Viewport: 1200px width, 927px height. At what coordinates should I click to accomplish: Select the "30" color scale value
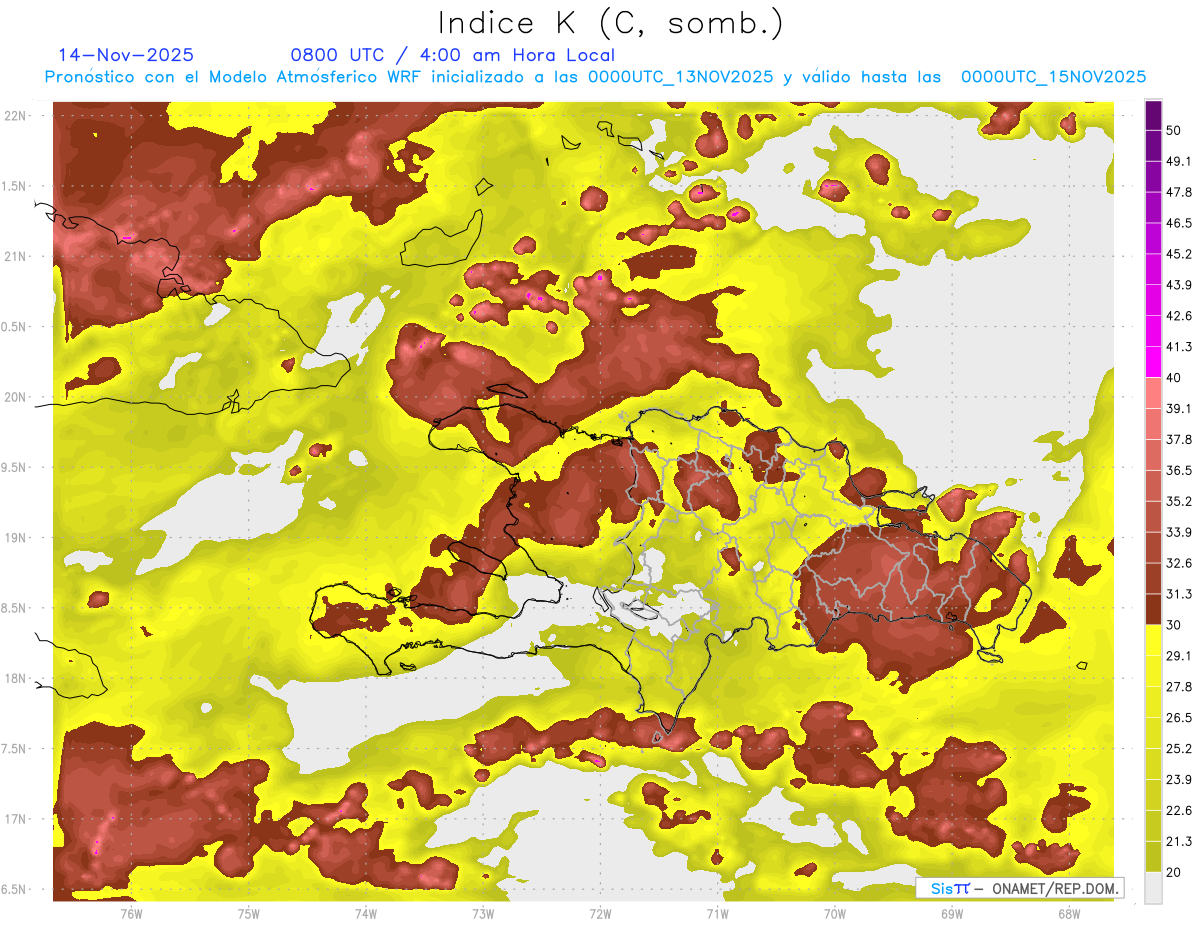pyautogui.click(x=1175, y=625)
